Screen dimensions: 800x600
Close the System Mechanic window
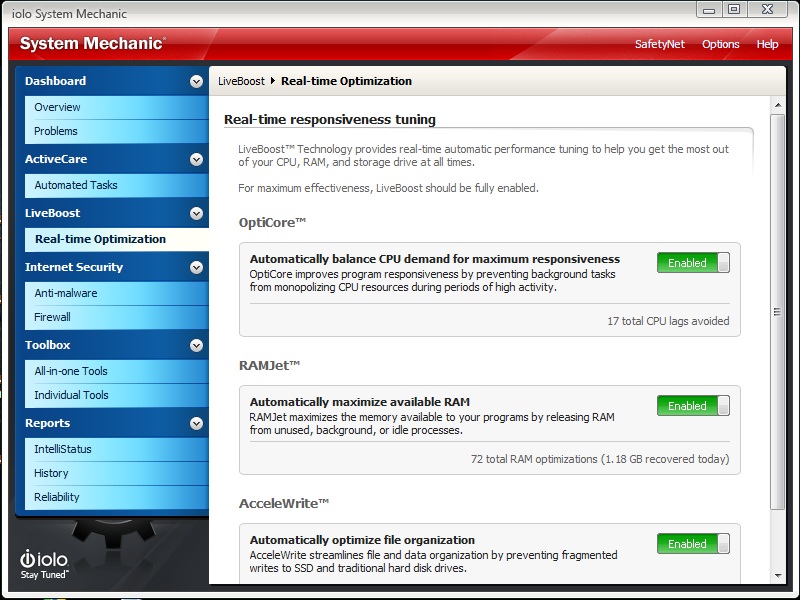pyautogui.click(x=767, y=10)
